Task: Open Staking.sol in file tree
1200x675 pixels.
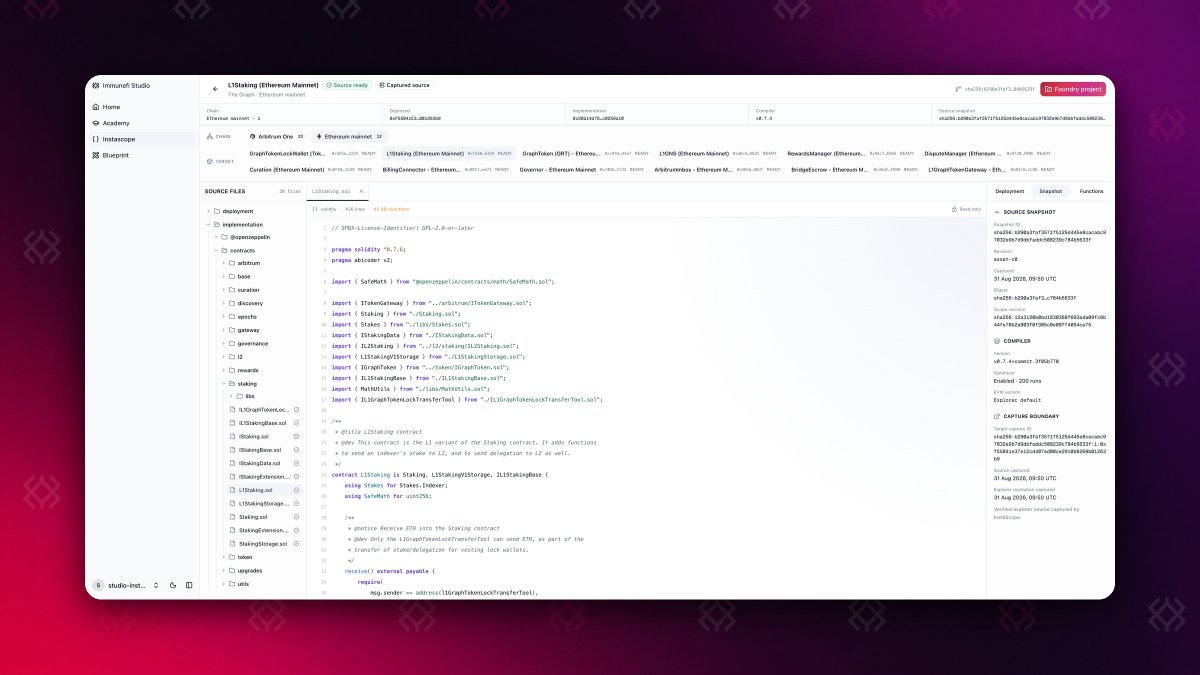Action: [253, 517]
